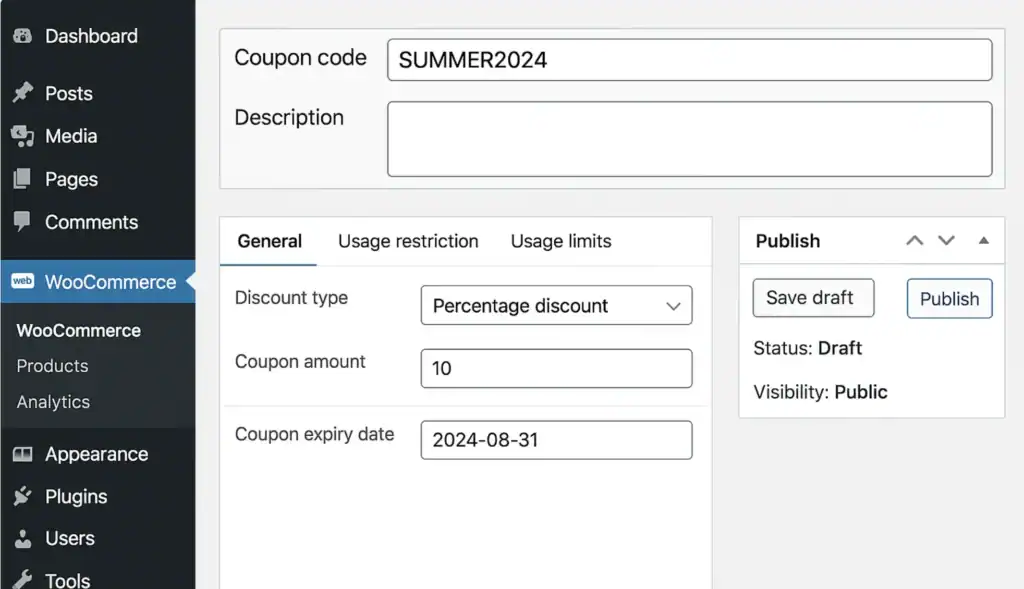
Task: Select the Posts pushpin icon
Action: click(22, 93)
